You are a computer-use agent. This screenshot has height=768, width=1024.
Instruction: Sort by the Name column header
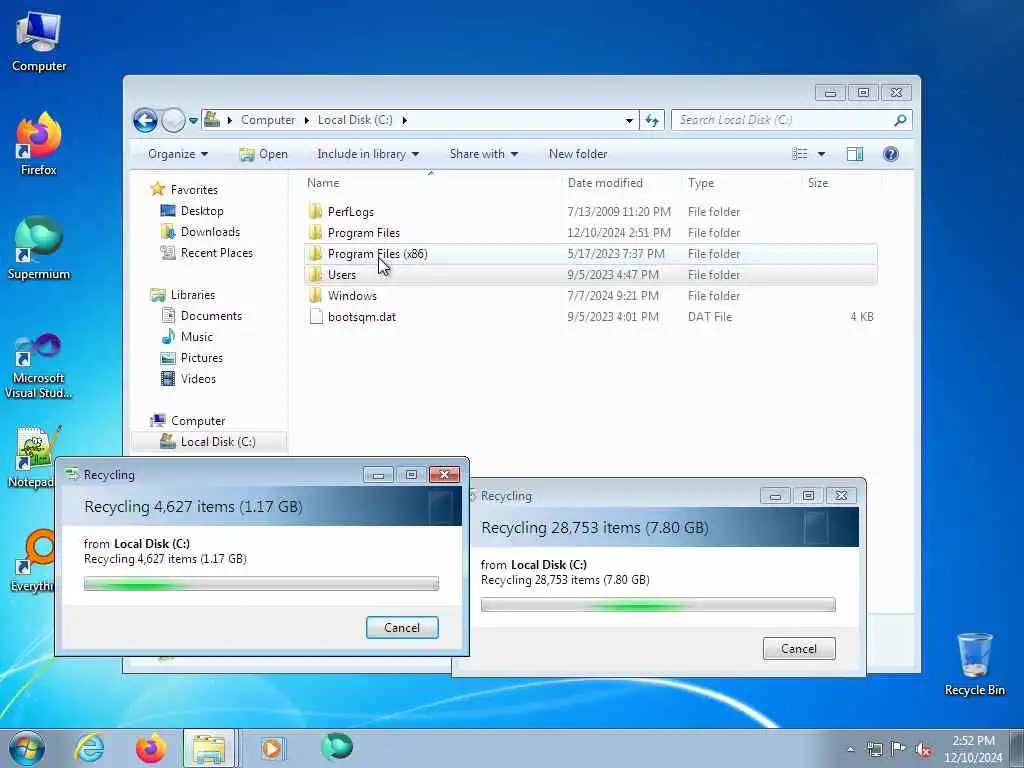click(x=432, y=183)
